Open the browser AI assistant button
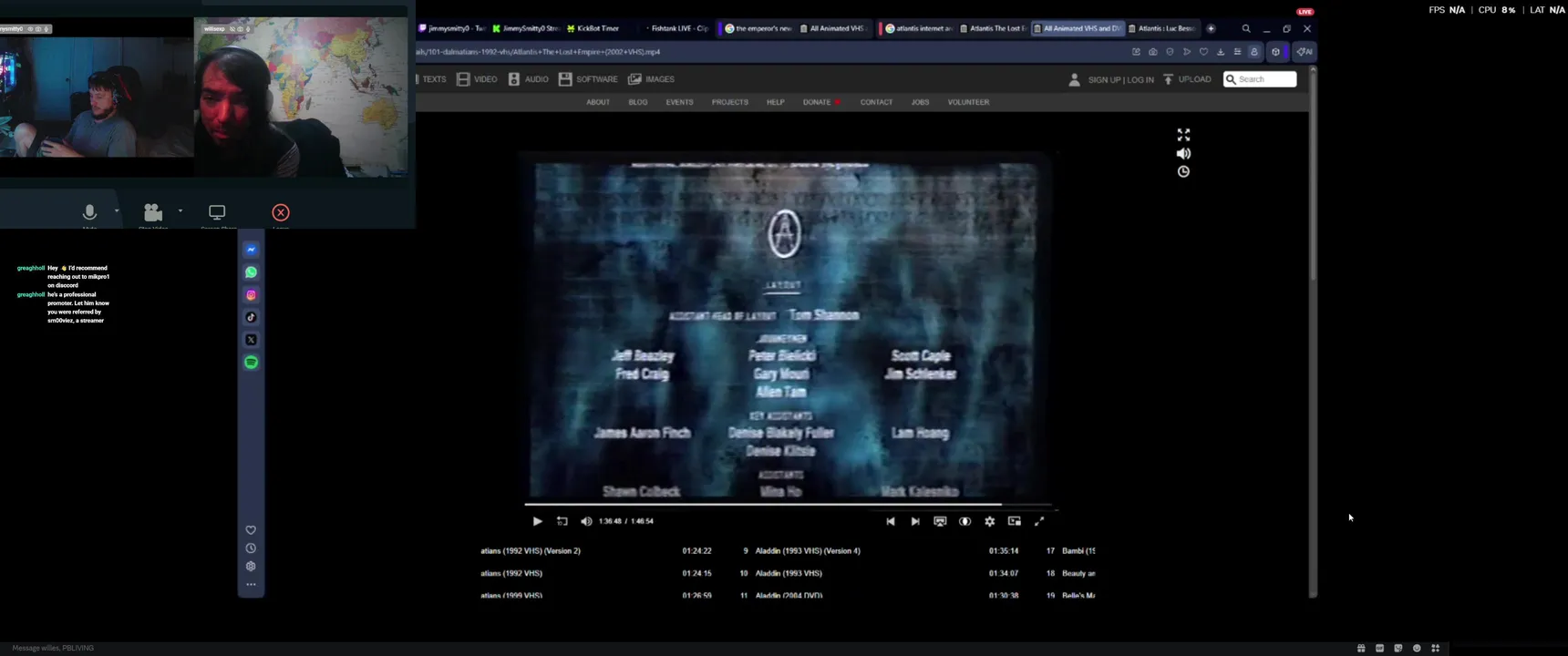The height and width of the screenshot is (656, 1568). coord(1305,52)
